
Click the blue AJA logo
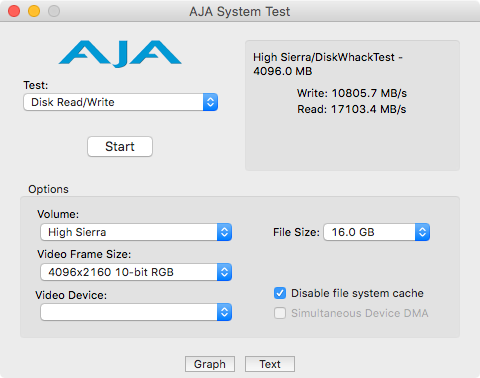120,54
